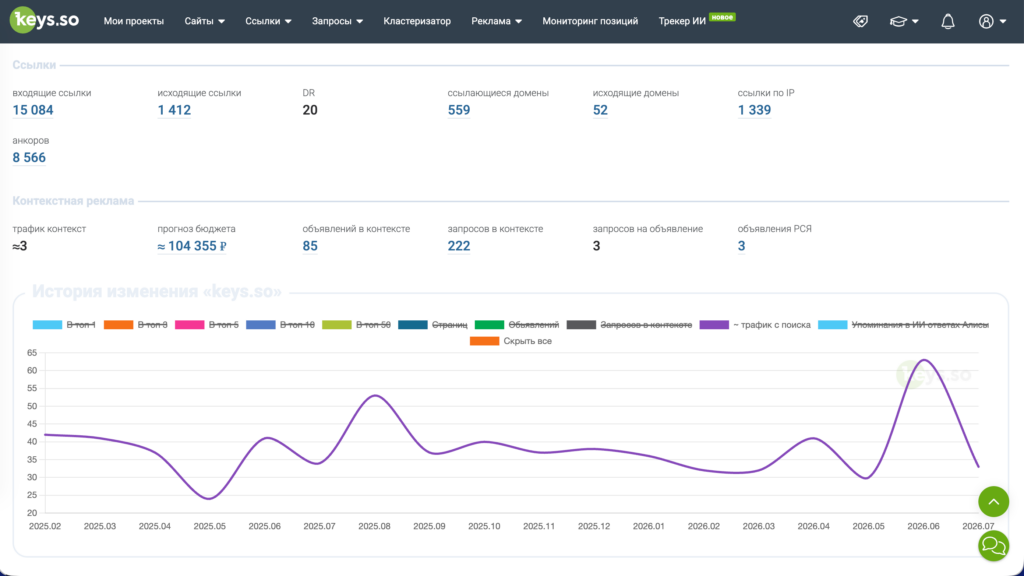Viewport: 1024px width, 576px height.
Task: Toggle the Страниц chart series
Action: click(450, 325)
